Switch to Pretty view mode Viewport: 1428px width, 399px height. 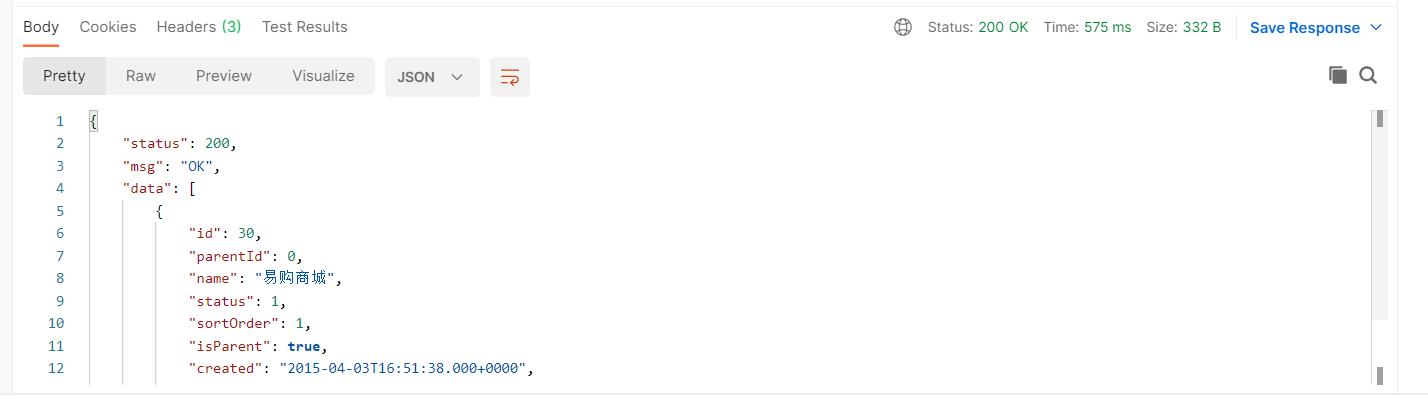[x=64, y=76]
